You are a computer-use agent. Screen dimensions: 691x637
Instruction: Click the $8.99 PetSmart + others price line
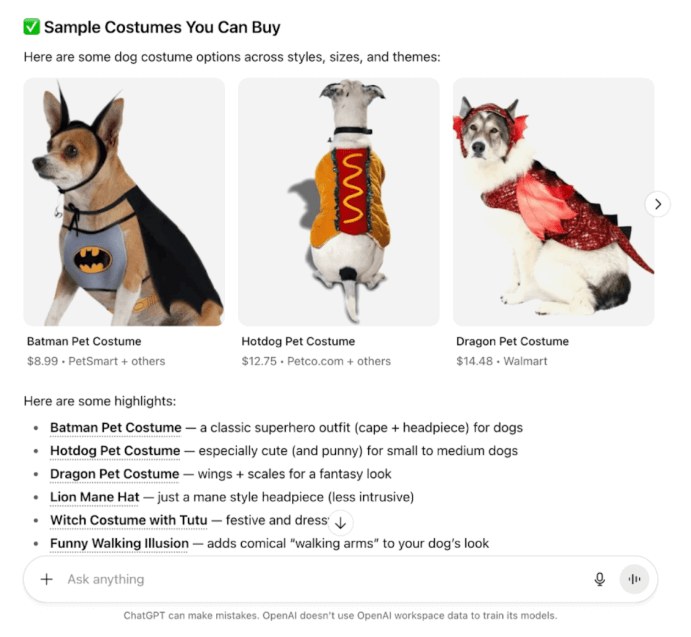tap(96, 361)
